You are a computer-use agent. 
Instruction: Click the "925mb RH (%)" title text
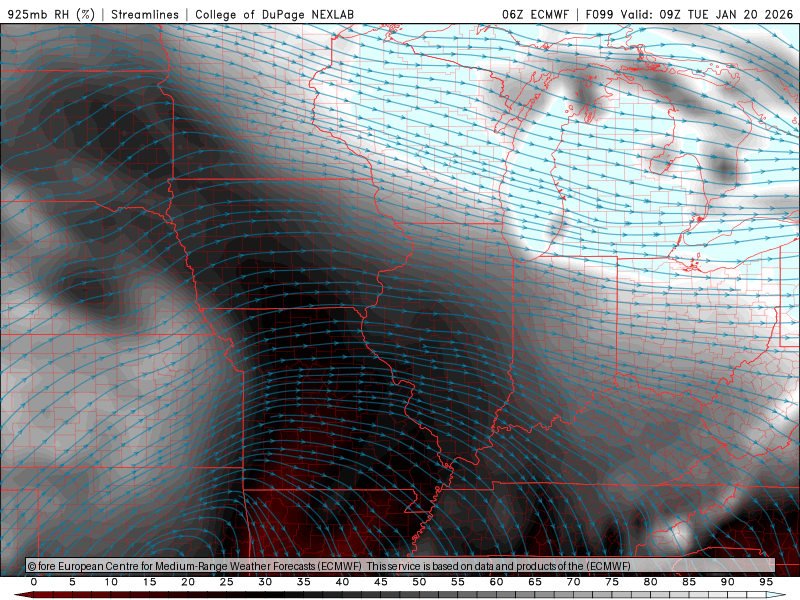[51, 14]
